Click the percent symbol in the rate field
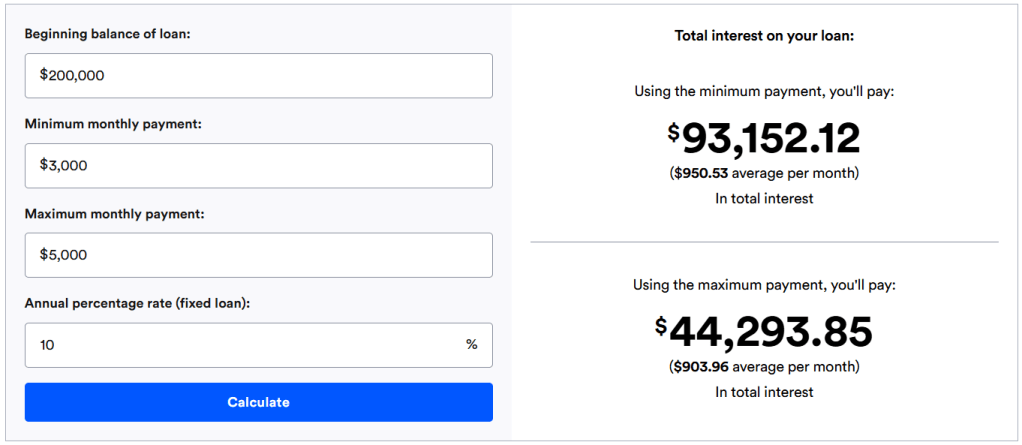This screenshot has width=1022, height=445. tap(471, 345)
